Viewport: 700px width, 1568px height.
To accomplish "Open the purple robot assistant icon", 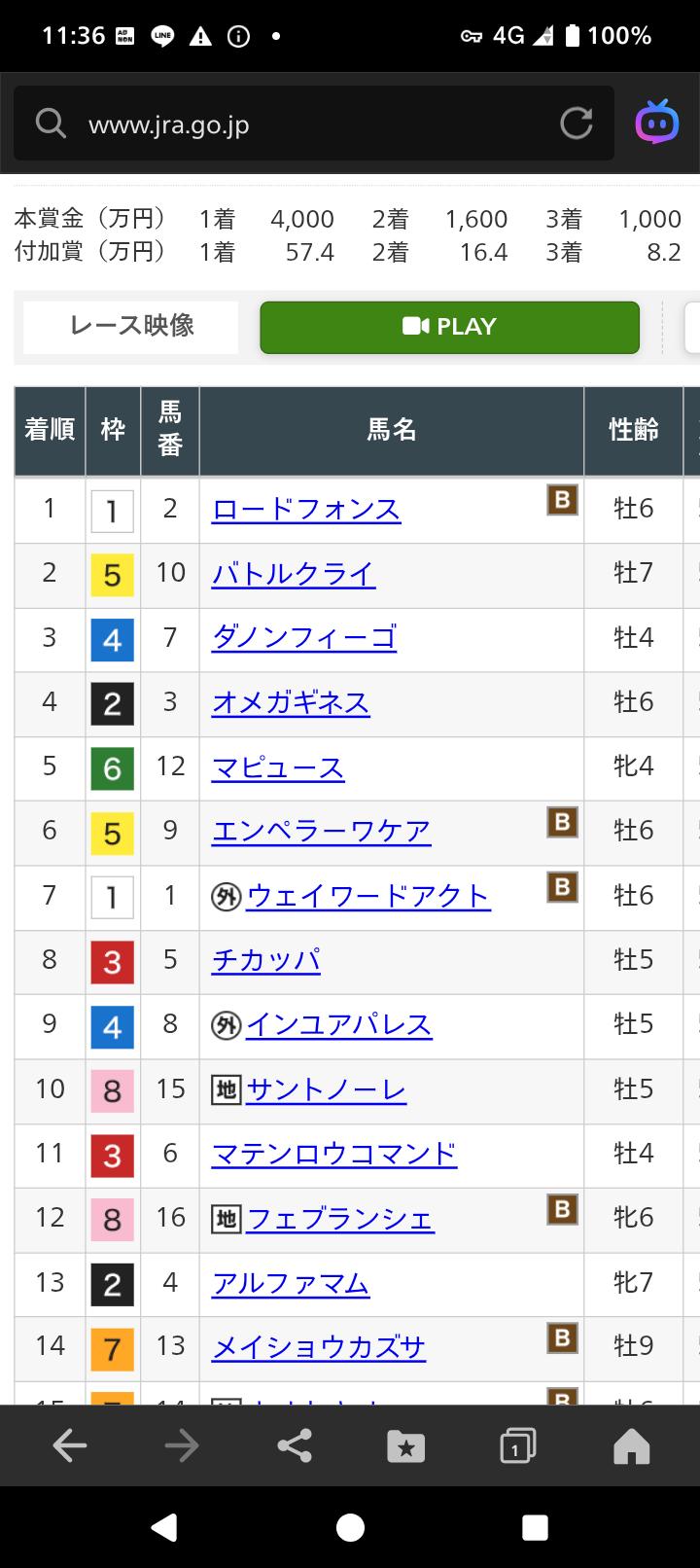I will pos(657,123).
